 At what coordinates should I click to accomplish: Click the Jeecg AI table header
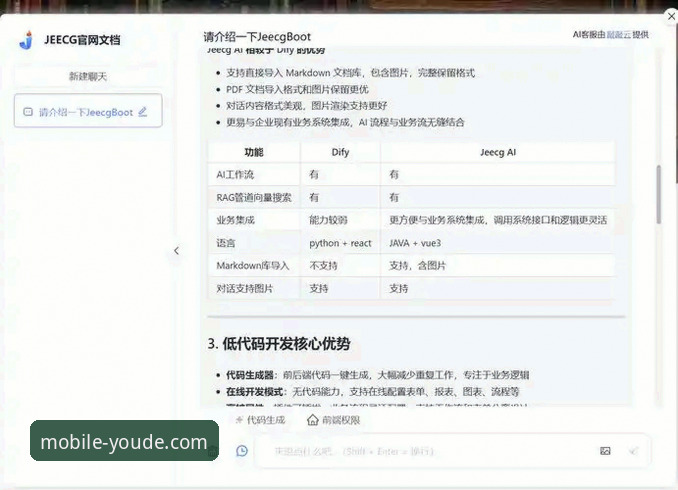[498, 152]
